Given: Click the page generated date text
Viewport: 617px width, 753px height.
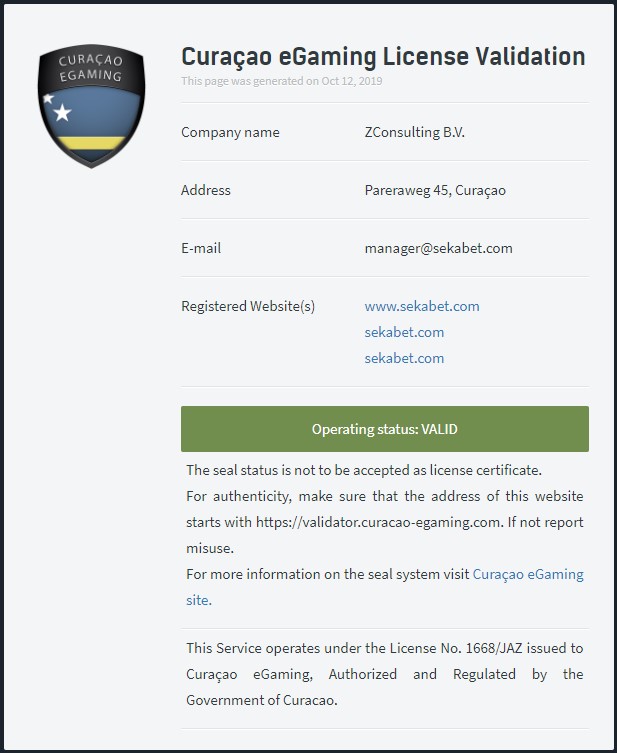Looking at the screenshot, I should click(x=281, y=81).
